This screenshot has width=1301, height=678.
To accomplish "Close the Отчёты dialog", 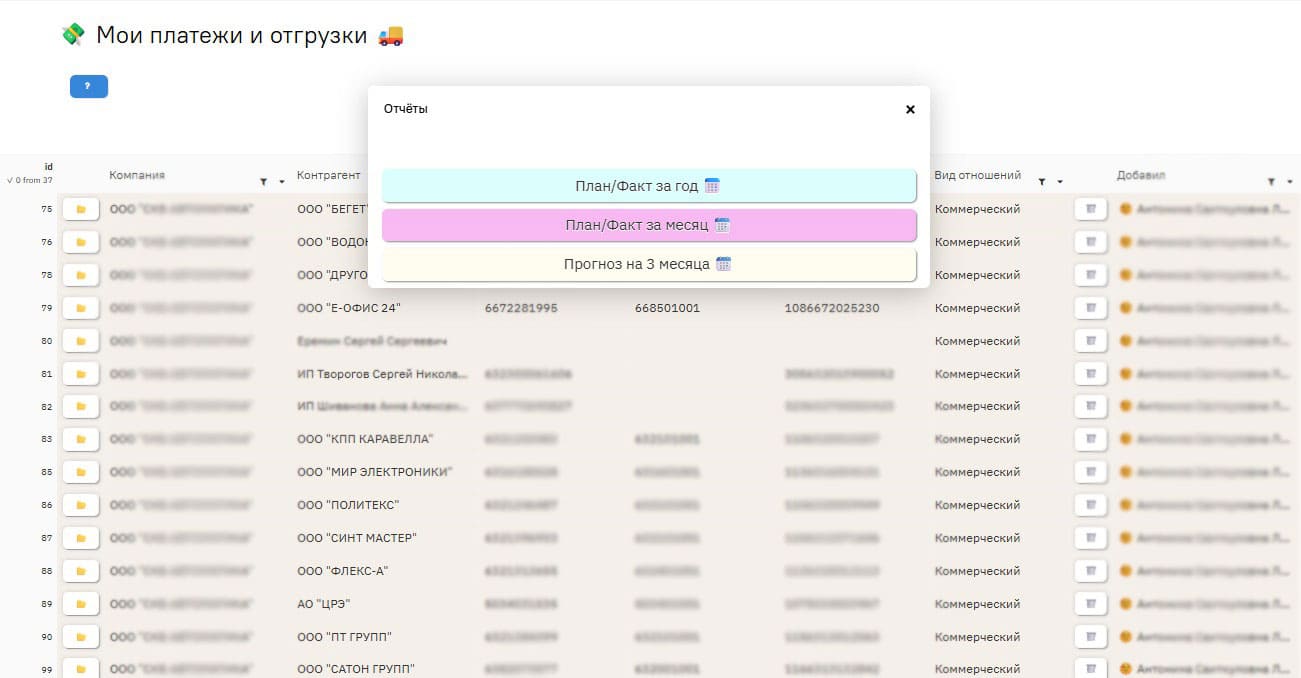I will 910,109.
